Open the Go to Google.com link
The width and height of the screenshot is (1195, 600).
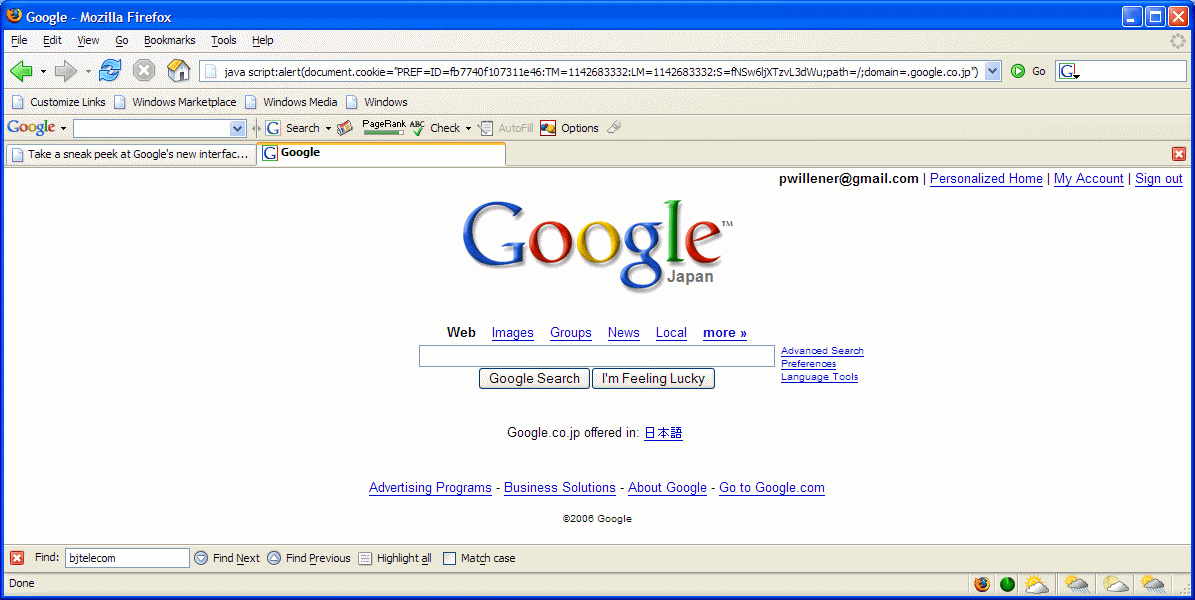point(772,488)
